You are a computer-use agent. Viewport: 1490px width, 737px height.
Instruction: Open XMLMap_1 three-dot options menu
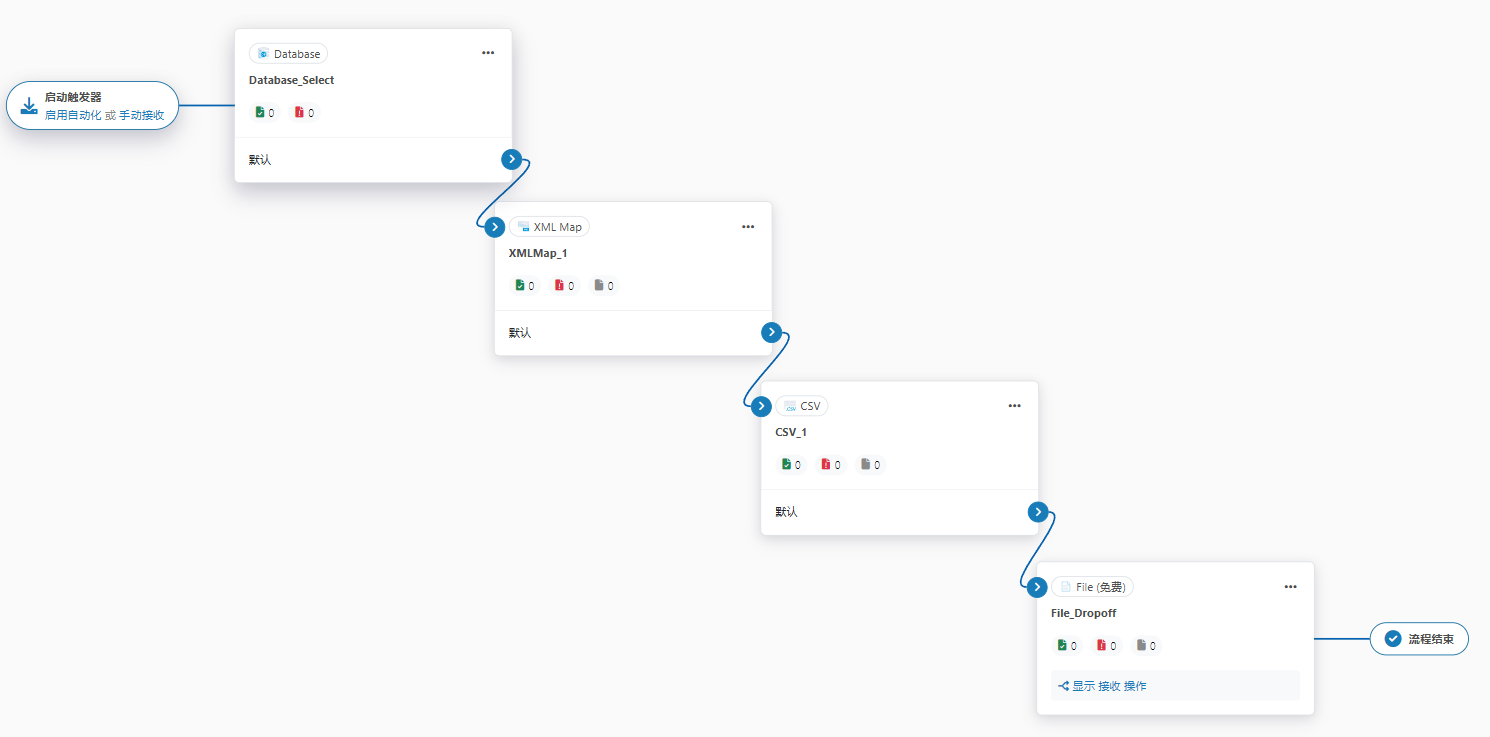tap(748, 227)
